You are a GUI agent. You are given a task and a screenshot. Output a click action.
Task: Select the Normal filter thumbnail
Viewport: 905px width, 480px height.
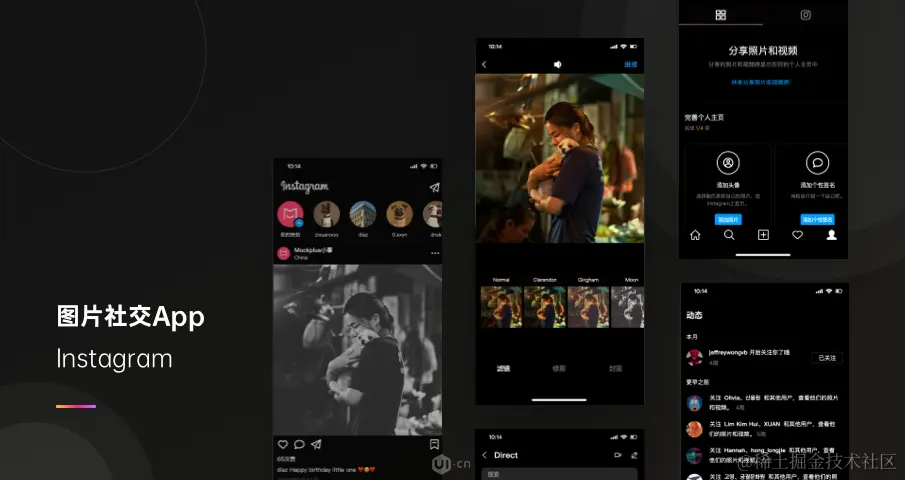point(502,307)
